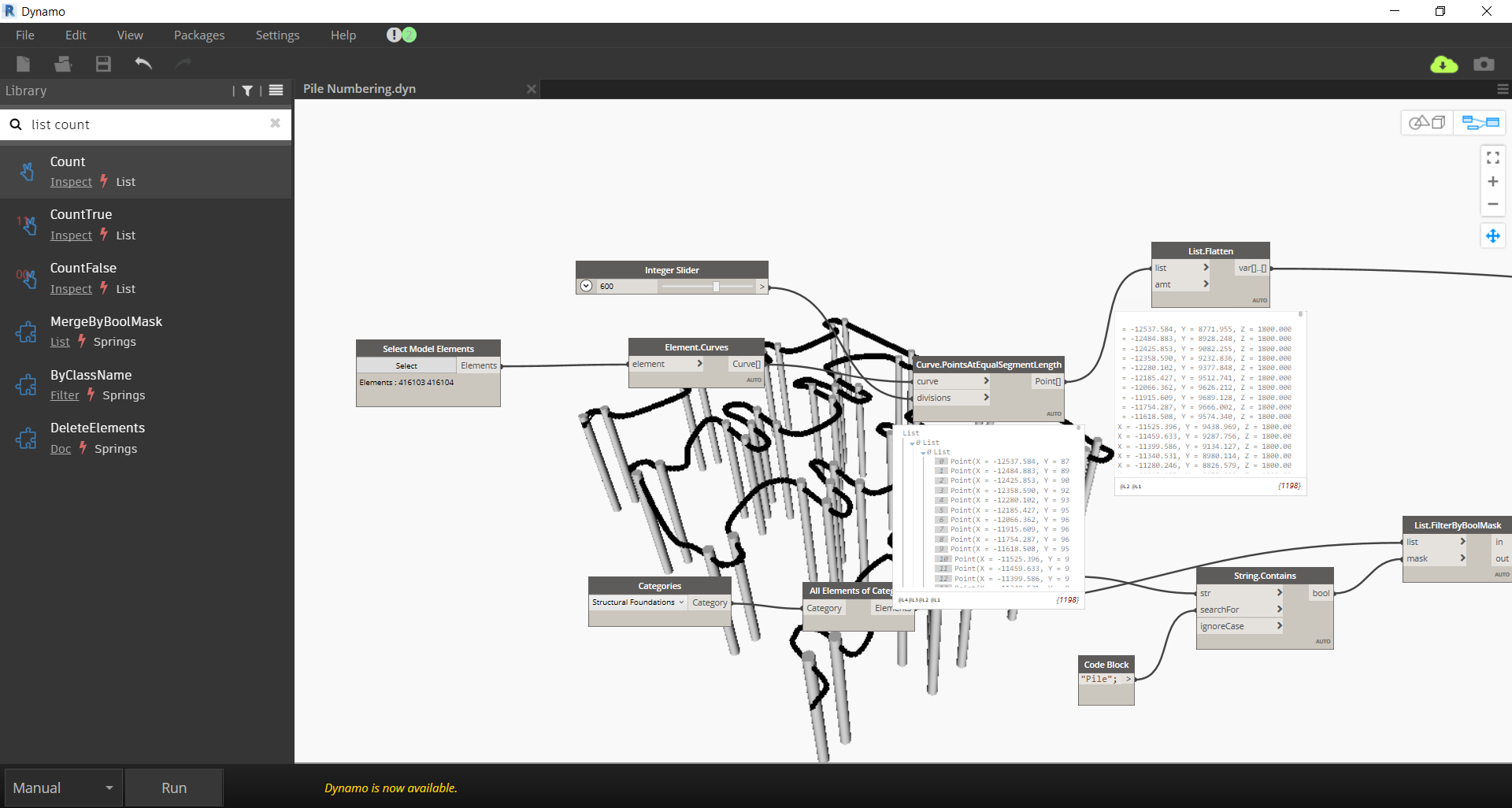
Task: Switch to graph view navigation
Action: click(1480, 122)
